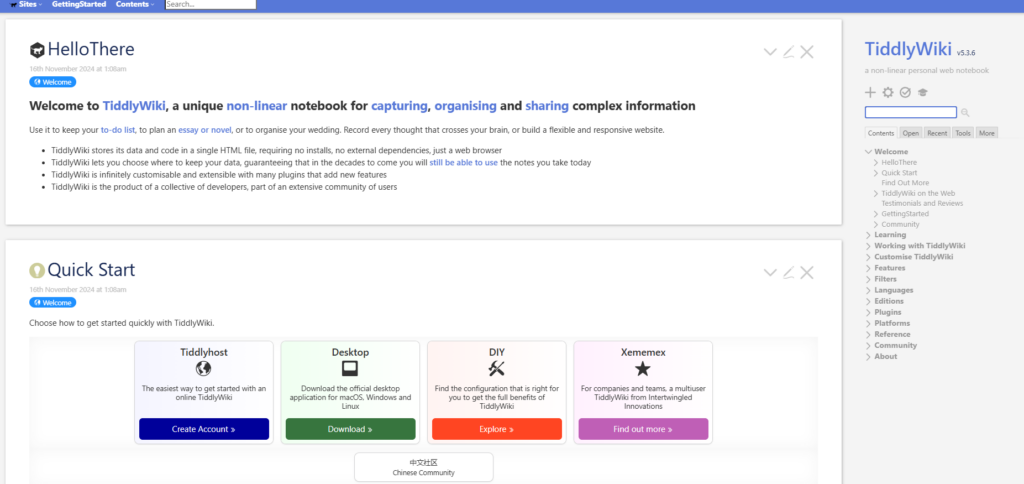
Task: Click the pencil icon on Quick Start tiddler
Action: coord(788,272)
